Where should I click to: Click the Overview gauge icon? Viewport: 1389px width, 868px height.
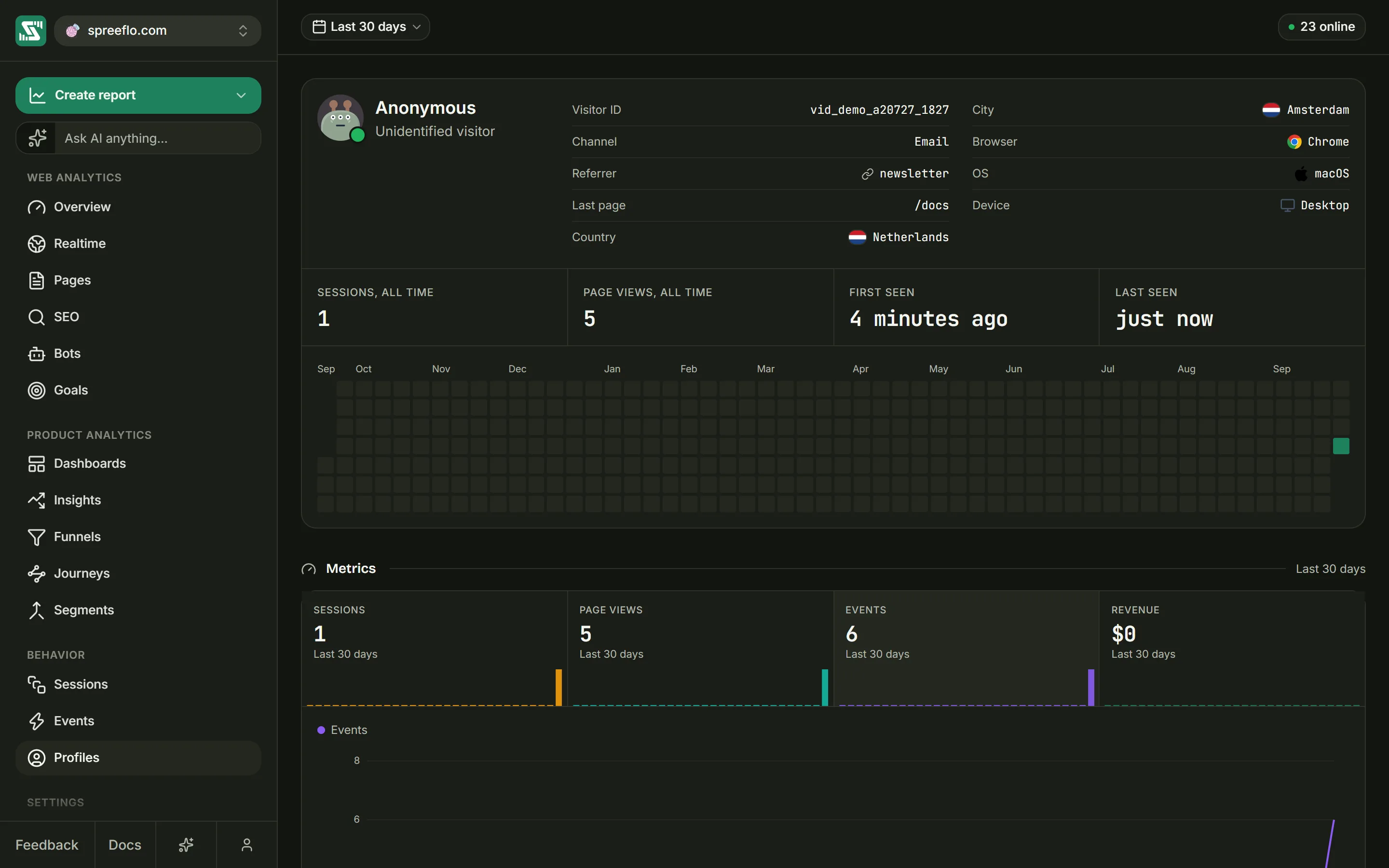[x=36, y=207]
